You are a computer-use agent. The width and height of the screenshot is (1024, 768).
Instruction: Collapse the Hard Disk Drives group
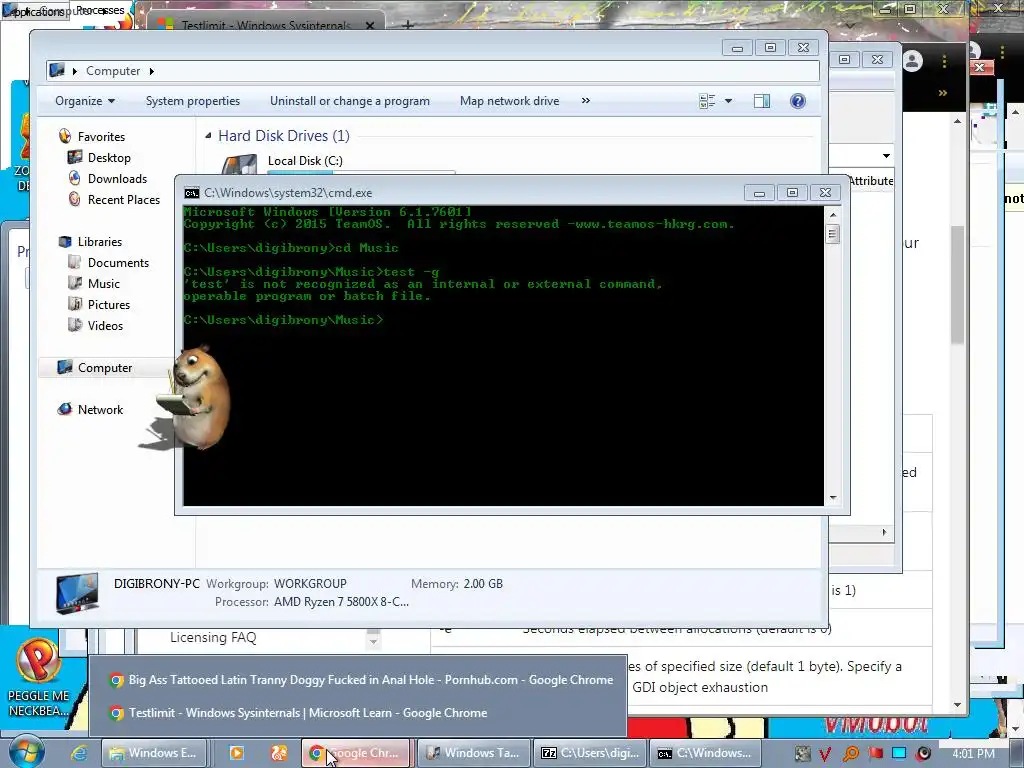(208, 136)
